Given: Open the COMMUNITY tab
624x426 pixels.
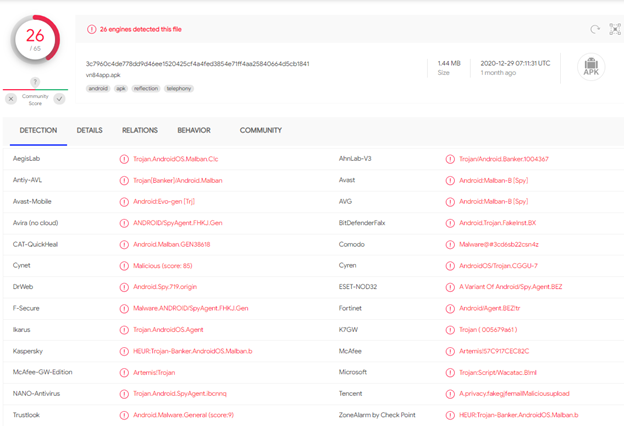Looking at the screenshot, I should (261, 130).
